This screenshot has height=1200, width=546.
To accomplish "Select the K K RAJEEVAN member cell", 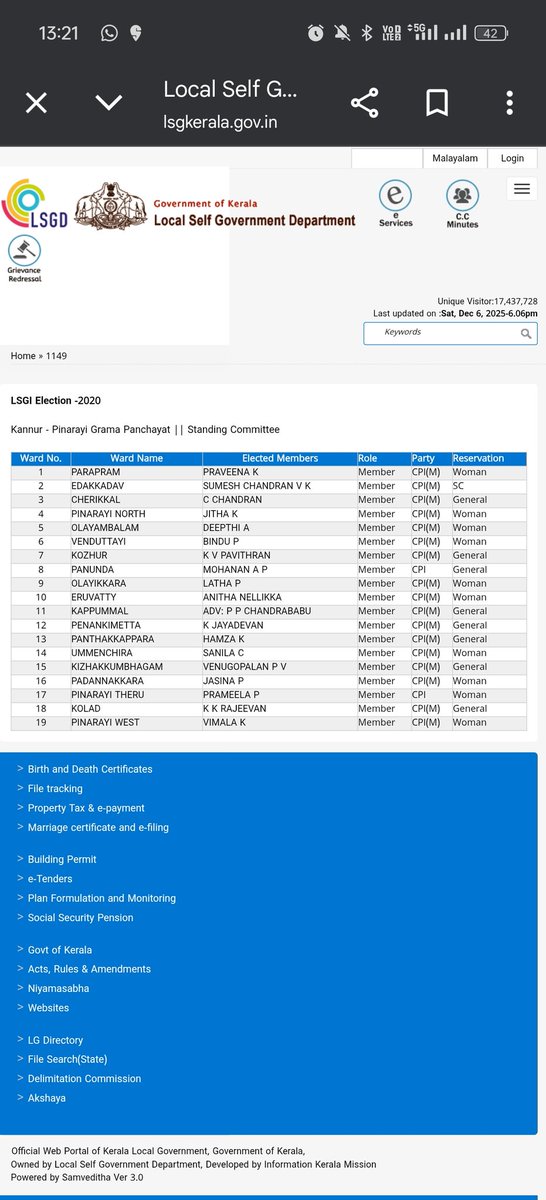I will pos(280,708).
